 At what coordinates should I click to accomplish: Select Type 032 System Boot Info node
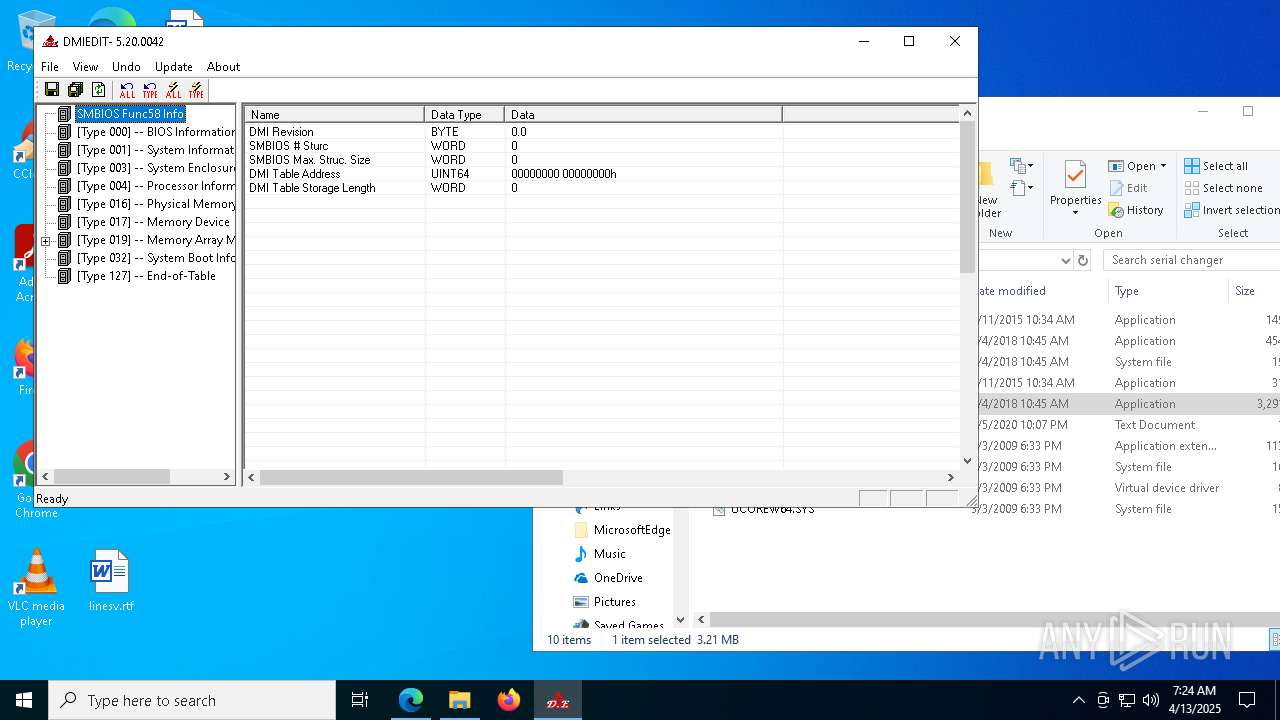[x=155, y=258]
